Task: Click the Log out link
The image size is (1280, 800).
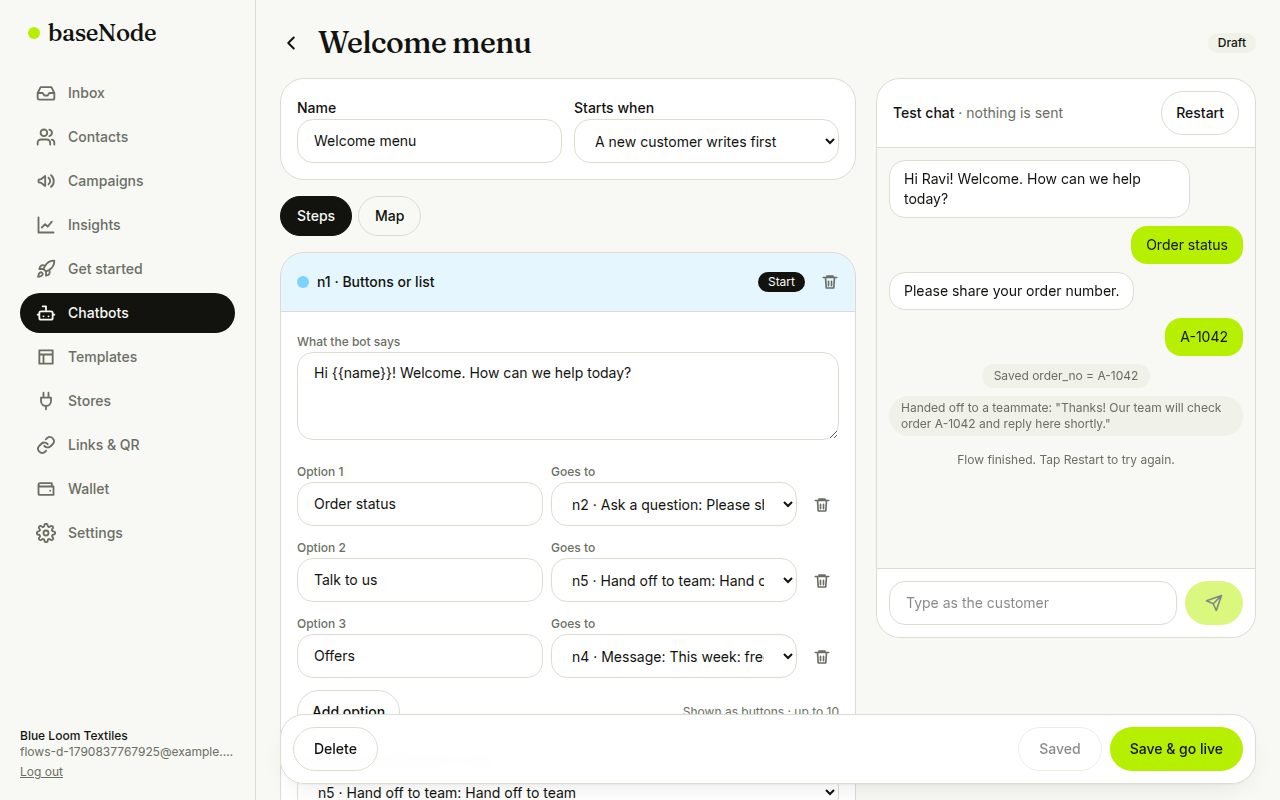Action: tap(41, 772)
